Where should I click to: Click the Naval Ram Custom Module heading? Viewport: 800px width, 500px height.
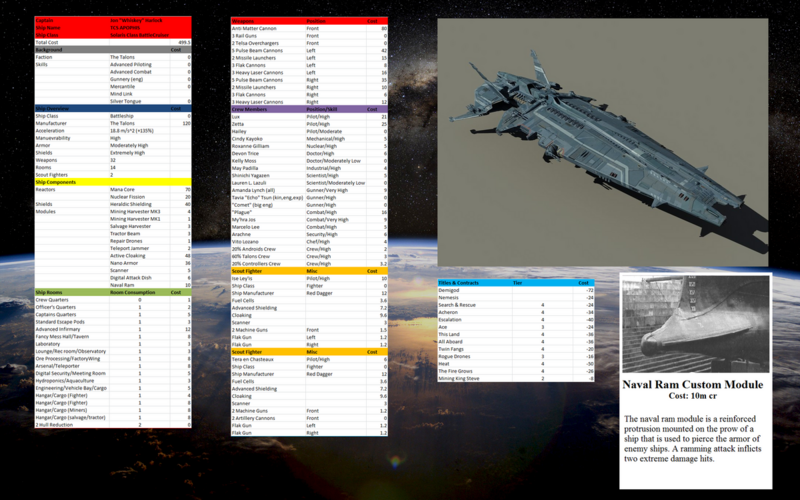(x=692, y=385)
